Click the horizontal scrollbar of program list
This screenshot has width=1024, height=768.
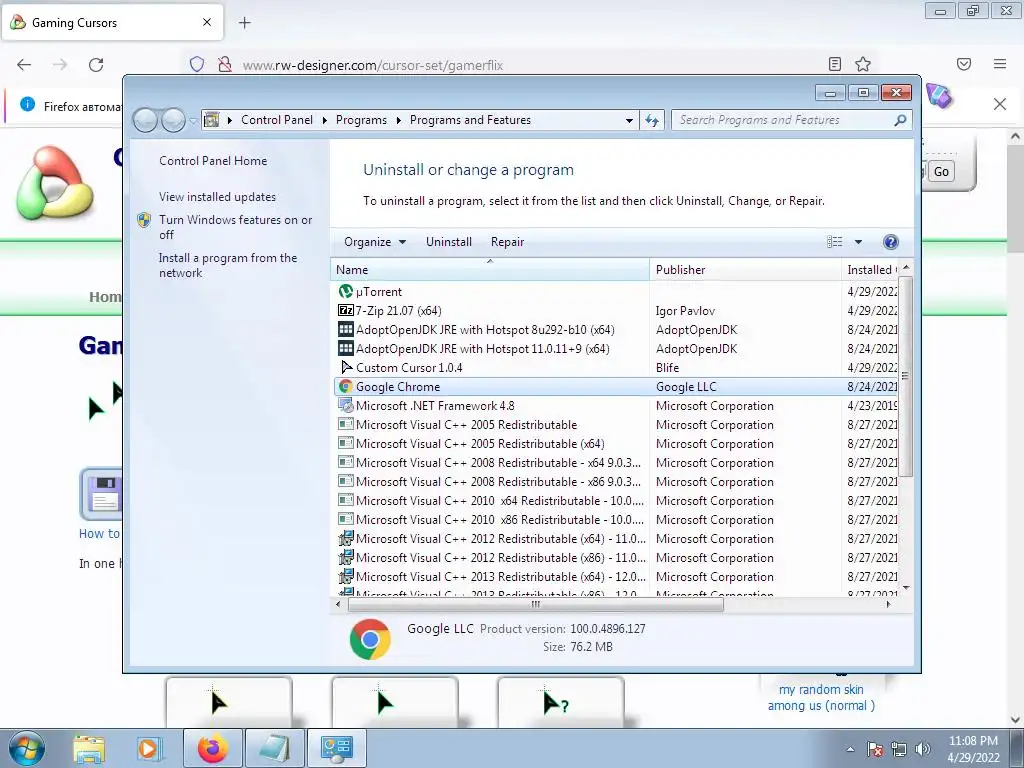pyautogui.click(x=536, y=605)
